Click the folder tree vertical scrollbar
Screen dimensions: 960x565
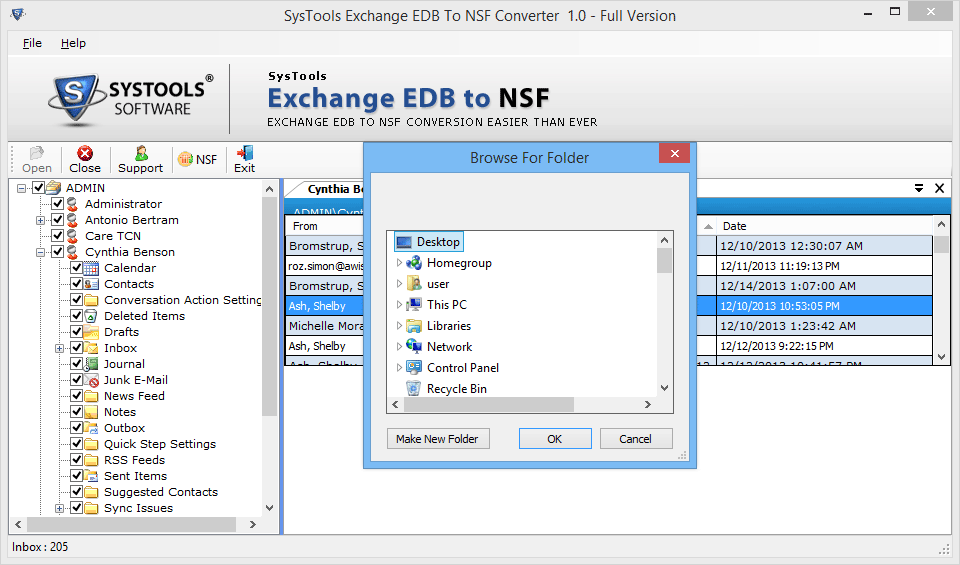click(x=269, y=306)
